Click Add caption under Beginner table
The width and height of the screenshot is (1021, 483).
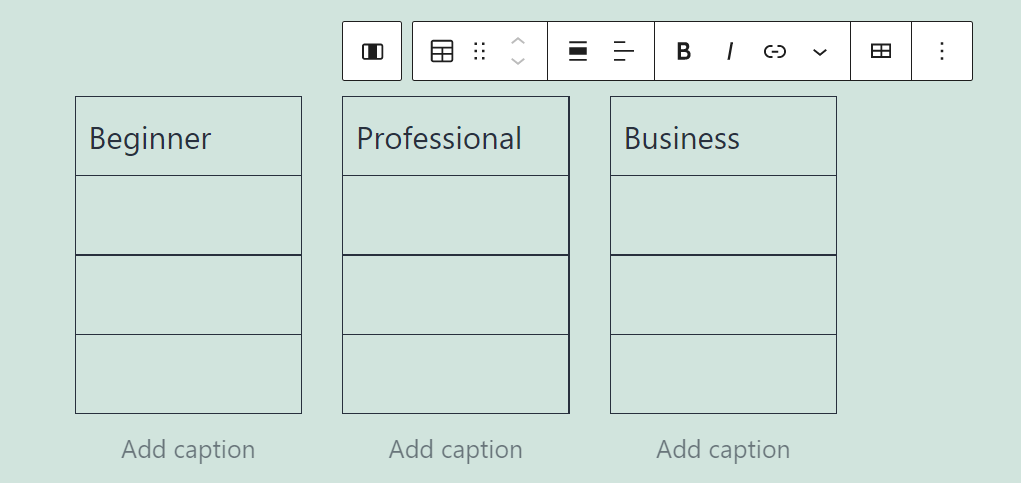[x=188, y=450]
